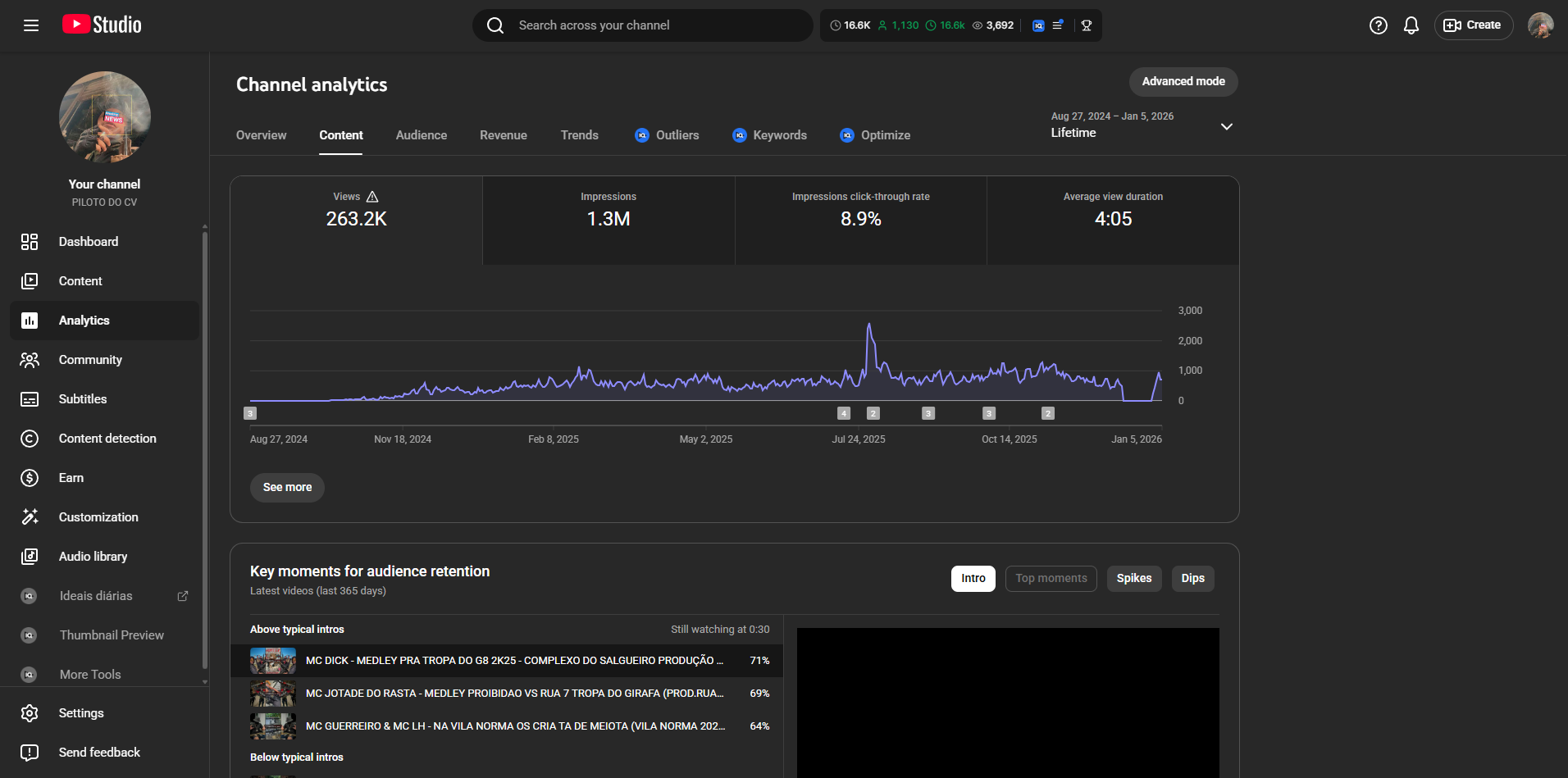Open the Create menu button
Screen dimensions: 1568x778
[1473, 25]
